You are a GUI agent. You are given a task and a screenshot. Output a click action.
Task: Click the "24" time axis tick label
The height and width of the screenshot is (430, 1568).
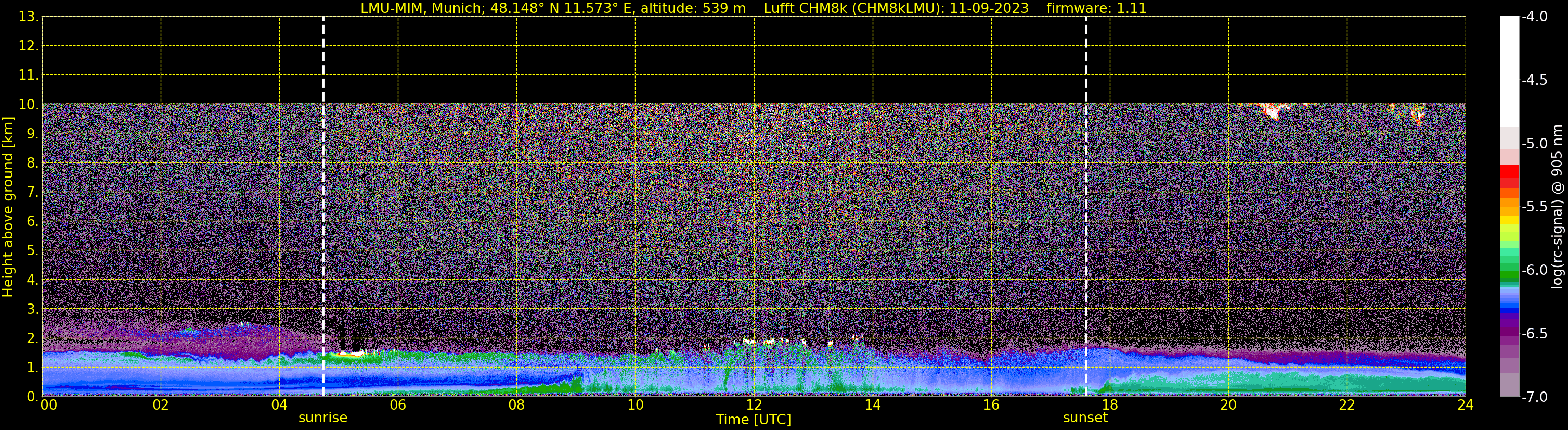1466,406
